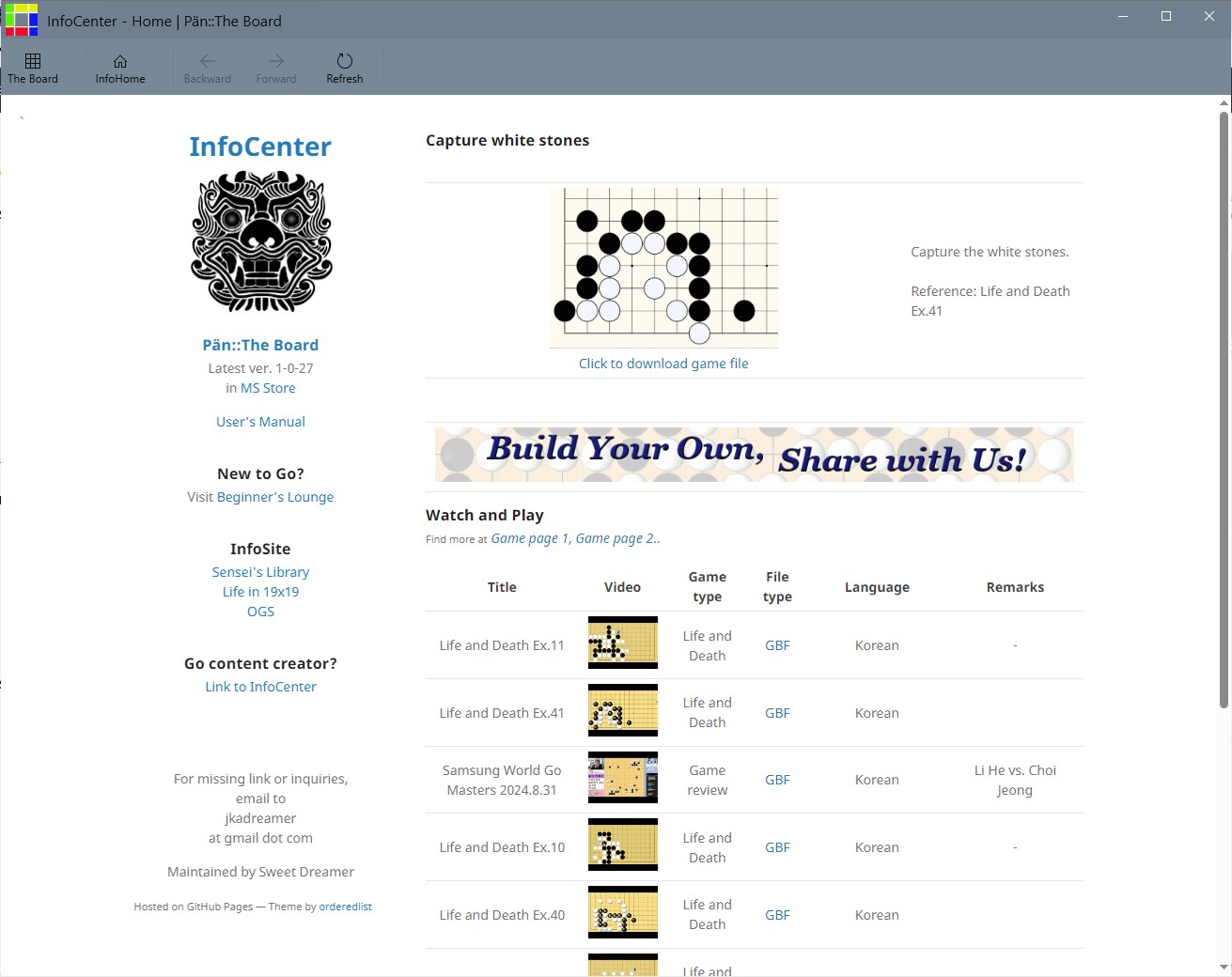Select 'Li He vs. Choi Jeong' remark
The image size is (1232, 977).
[x=1015, y=780]
